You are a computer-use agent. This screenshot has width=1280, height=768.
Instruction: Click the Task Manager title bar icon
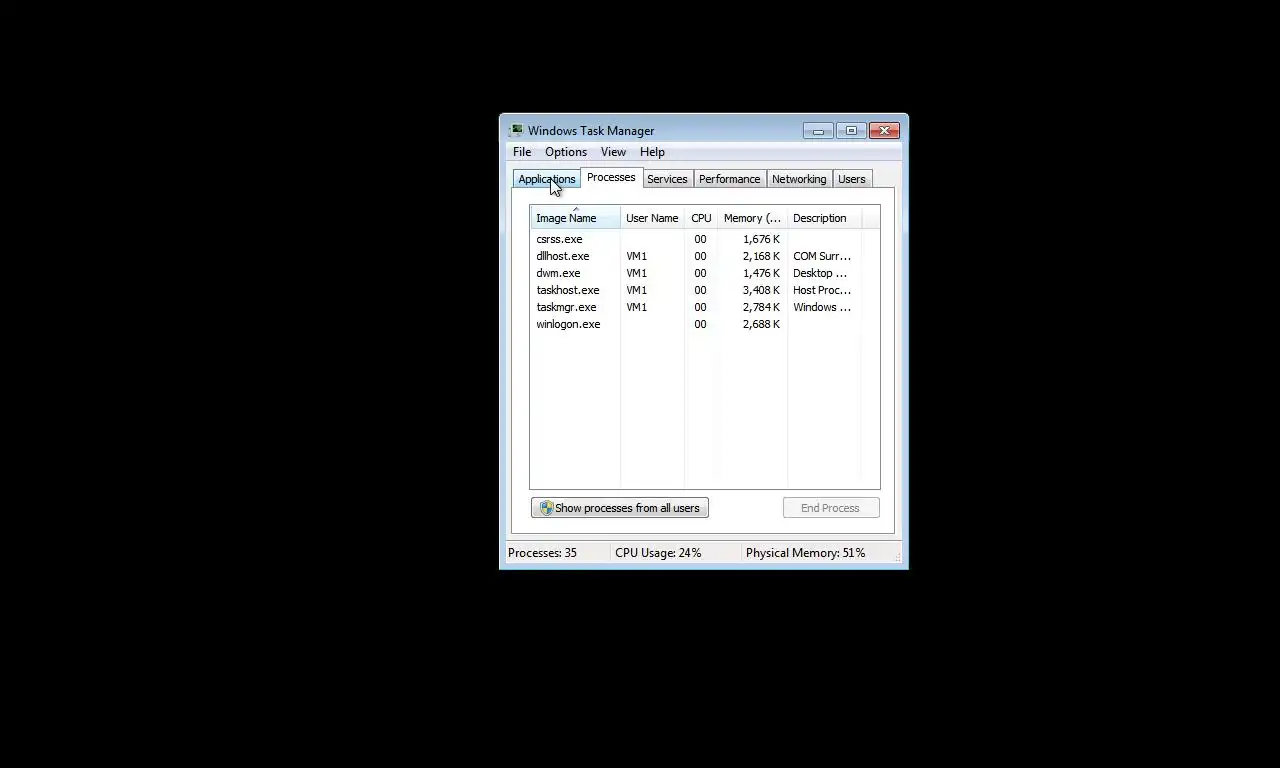click(x=515, y=131)
